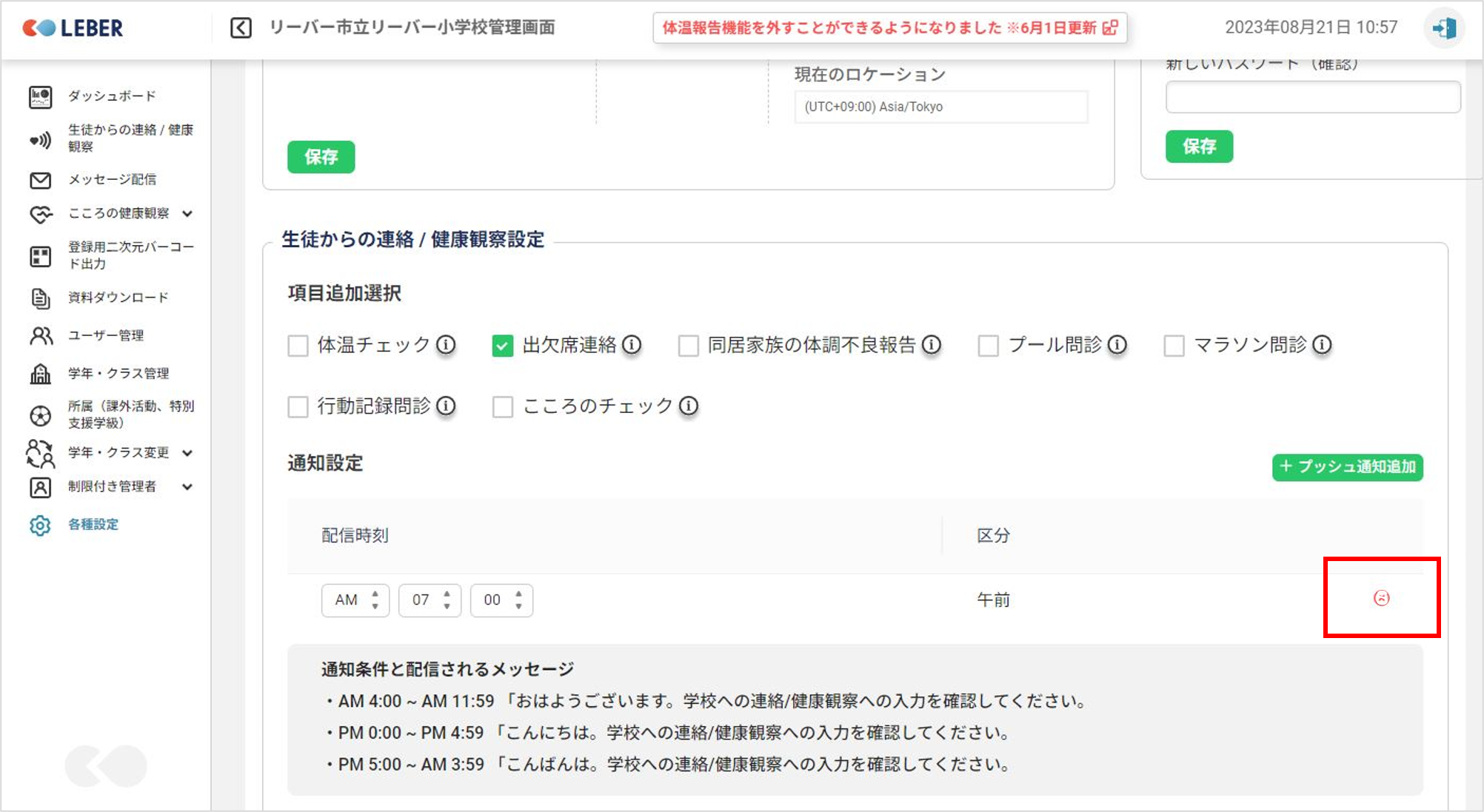Click the new password confirmation input field

(x=1312, y=97)
